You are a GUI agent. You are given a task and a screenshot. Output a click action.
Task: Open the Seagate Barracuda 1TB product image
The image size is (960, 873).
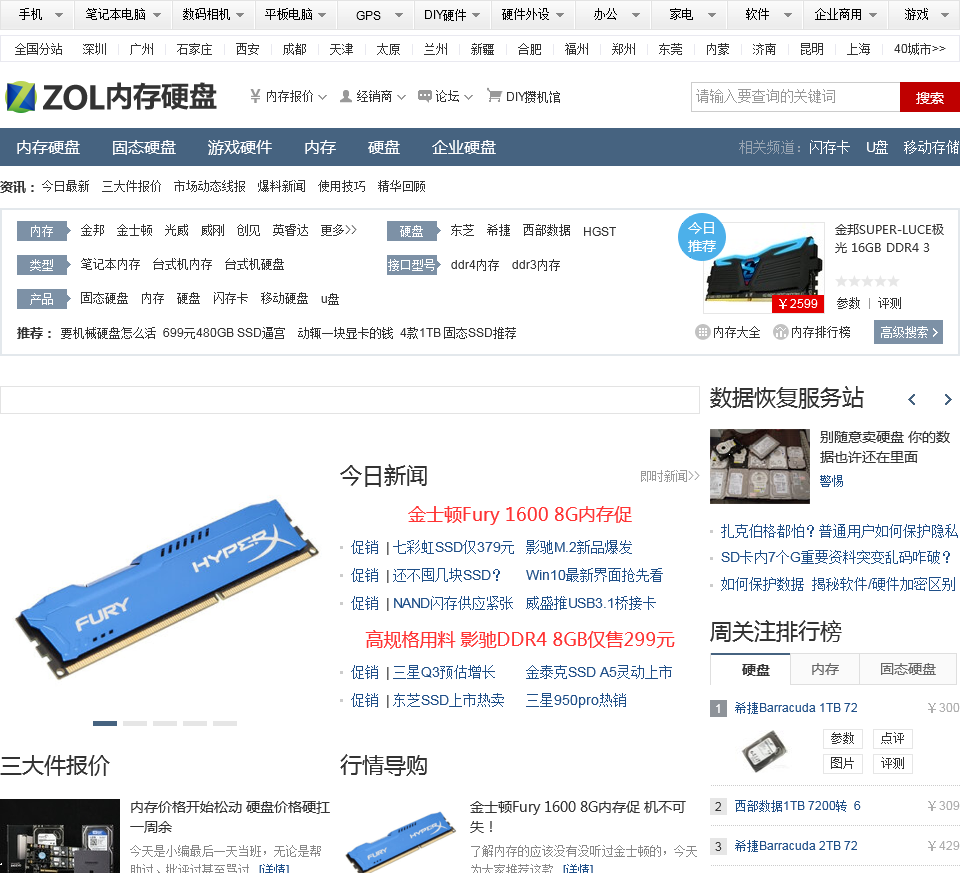click(765, 751)
